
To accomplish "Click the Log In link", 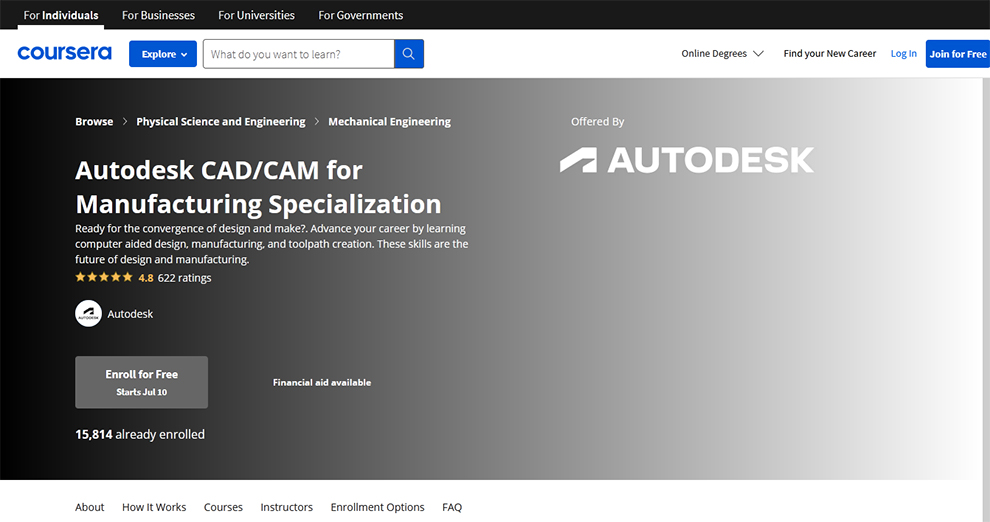I will click(x=904, y=54).
